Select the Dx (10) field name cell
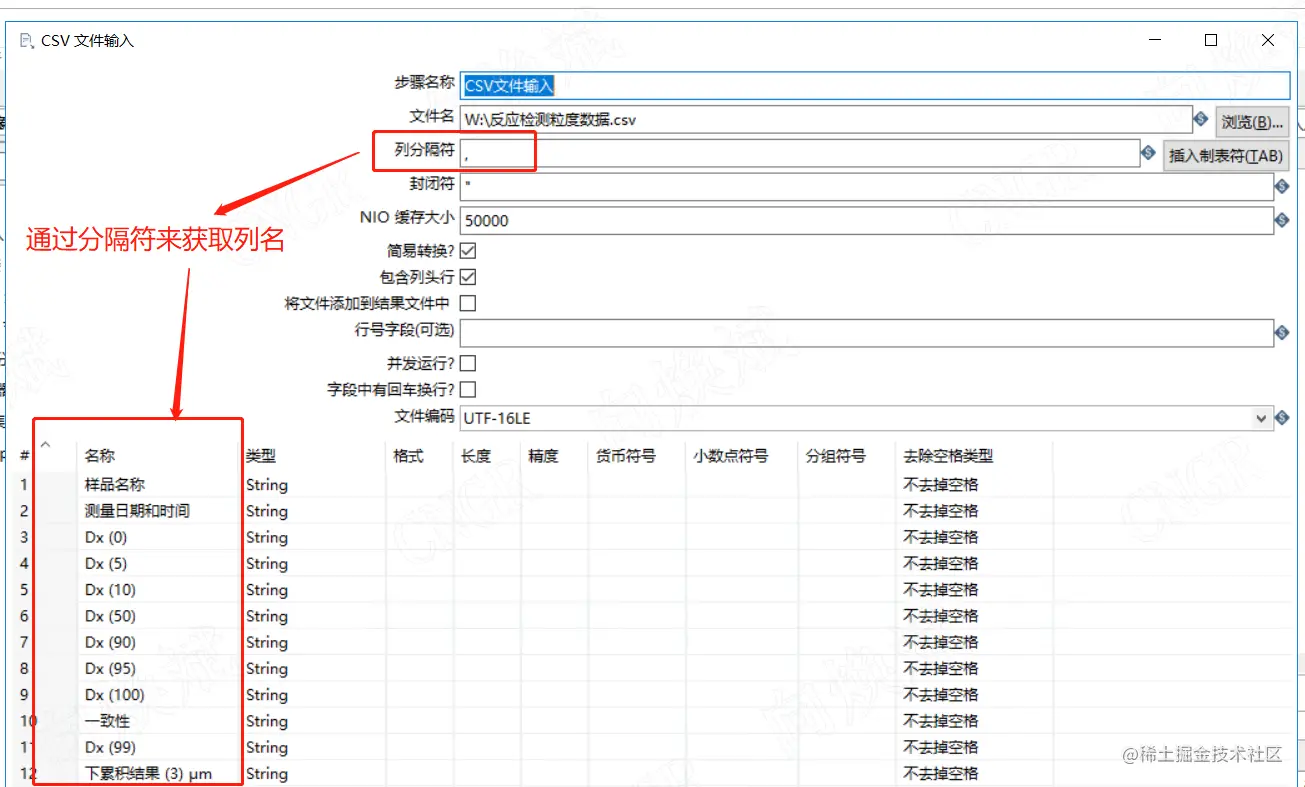Image resolution: width=1305 pixels, height=787 pixels. click(160, 590)
